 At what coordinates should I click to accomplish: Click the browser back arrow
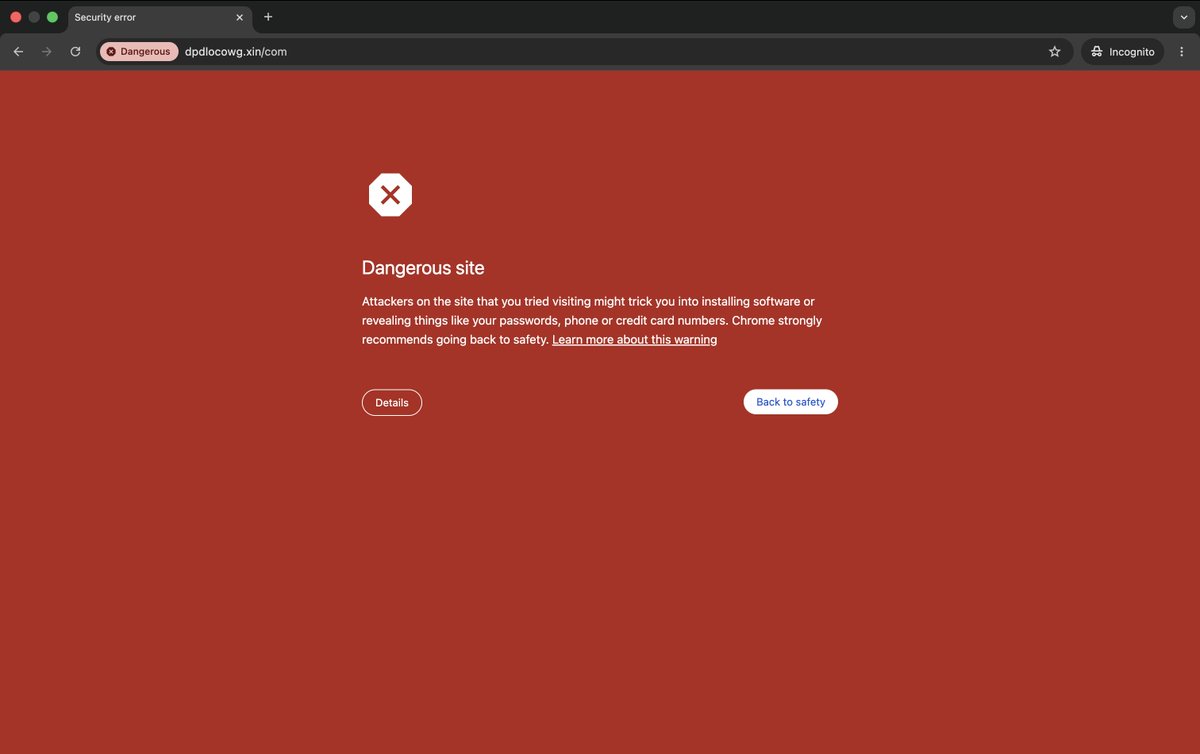[x=18, y=52]
